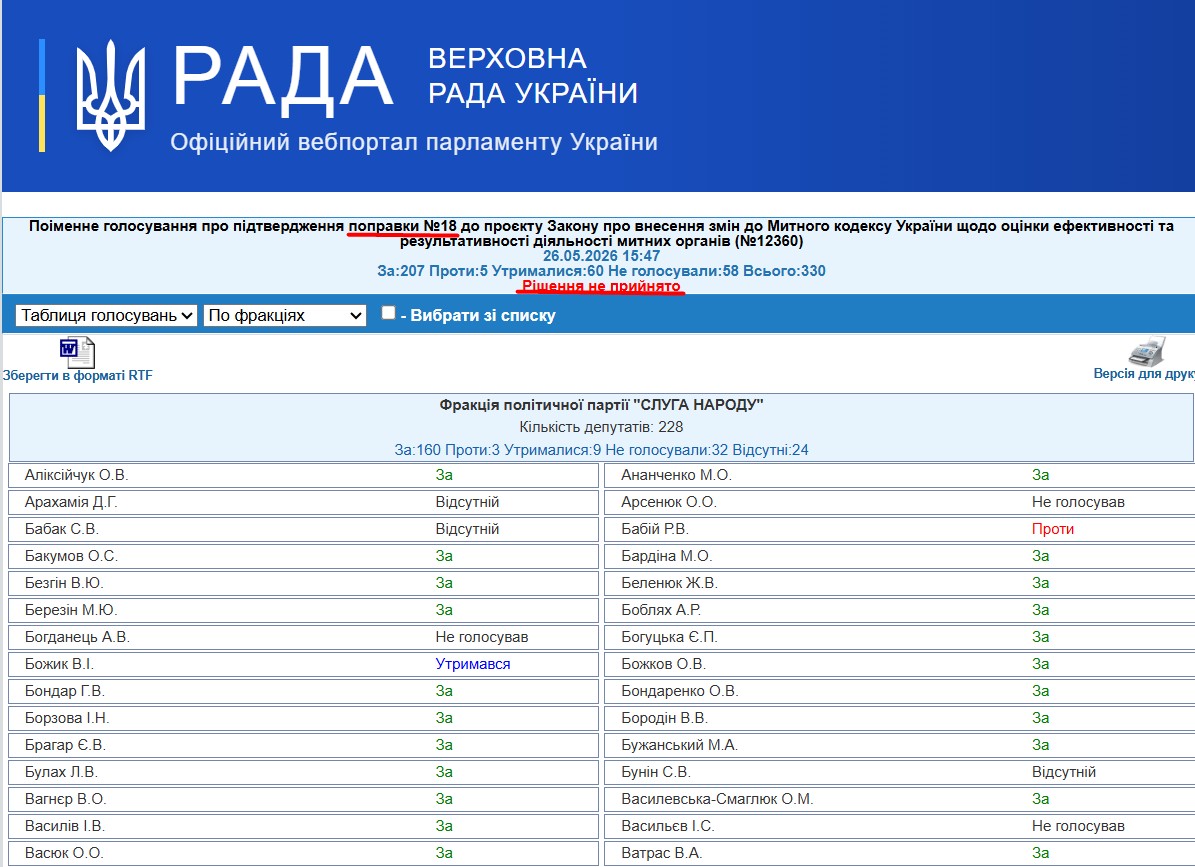The width and height of the screenshot is (1195, 867).
Task: Select deputy 'Вагнєр В.О.'
Action: (x=65, y=799)
